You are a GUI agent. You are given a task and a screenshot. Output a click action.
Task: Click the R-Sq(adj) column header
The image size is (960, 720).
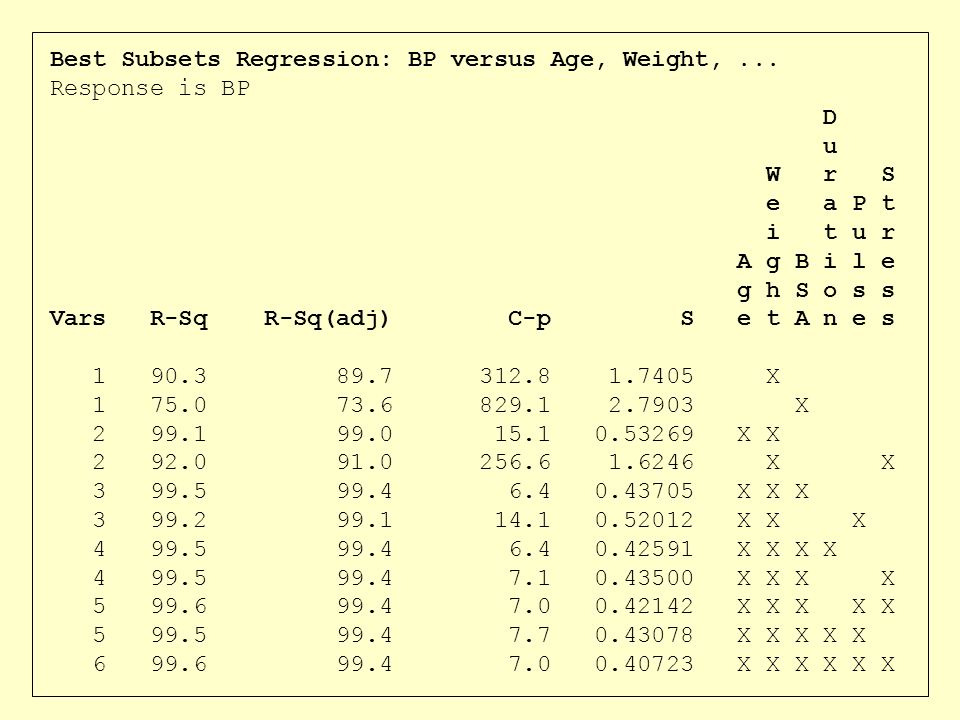coord(326,319)
